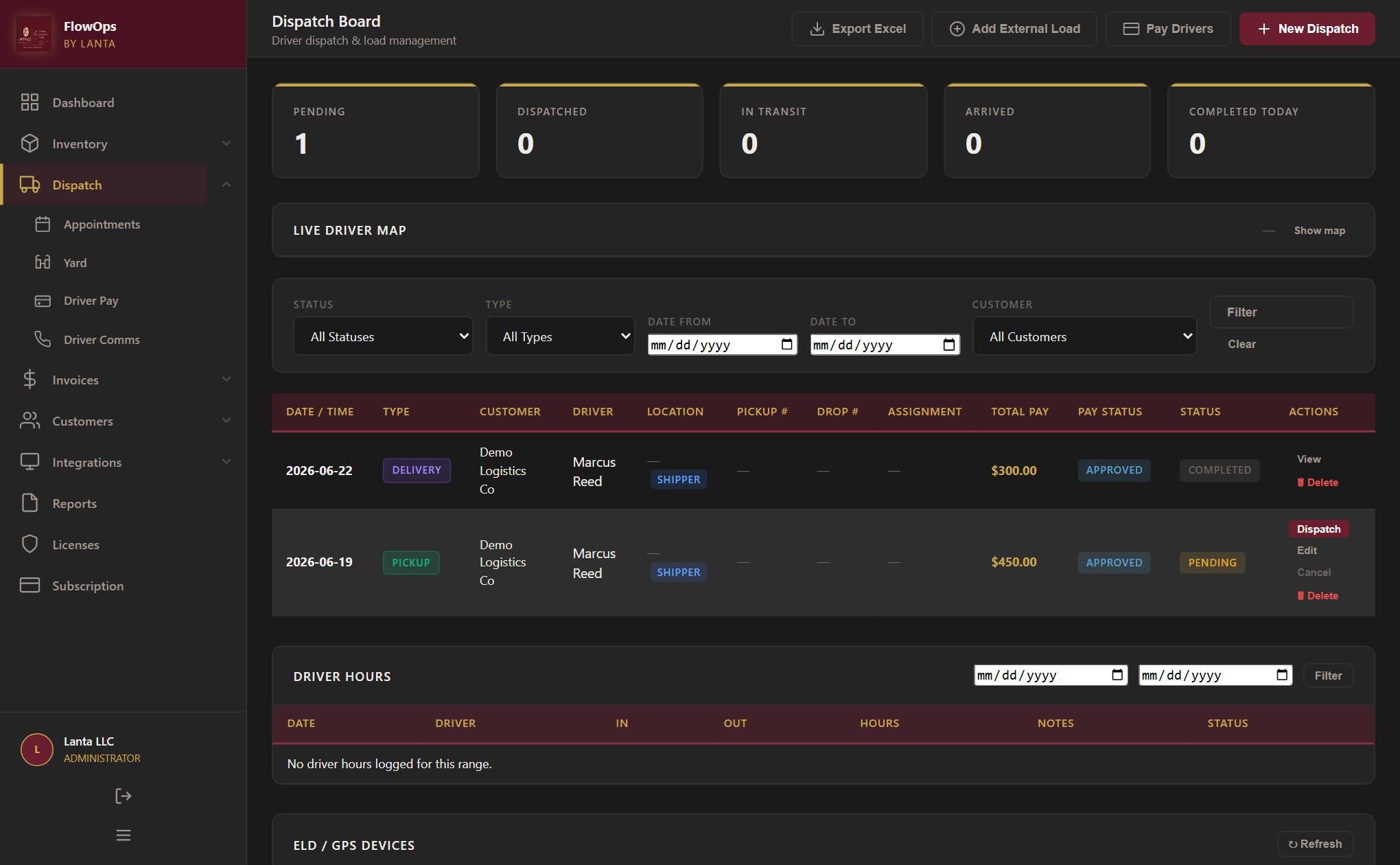Expand the Customers submenu chevron
The image size is (1400, 865).
pyautogui.click(x=226, y=421)
